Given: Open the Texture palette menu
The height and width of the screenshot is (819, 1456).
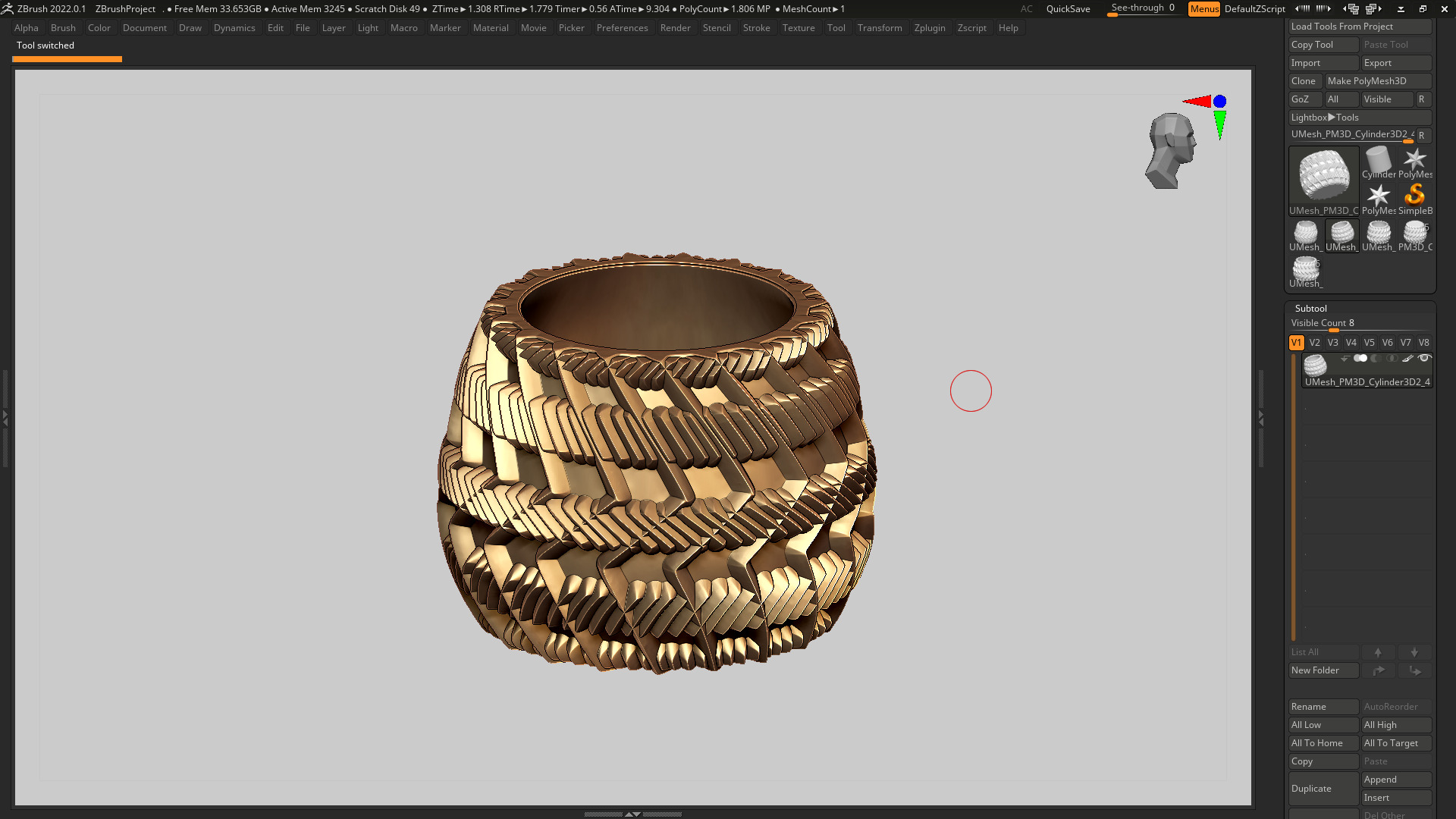Looking at the screenshot, I should point(799,28).
